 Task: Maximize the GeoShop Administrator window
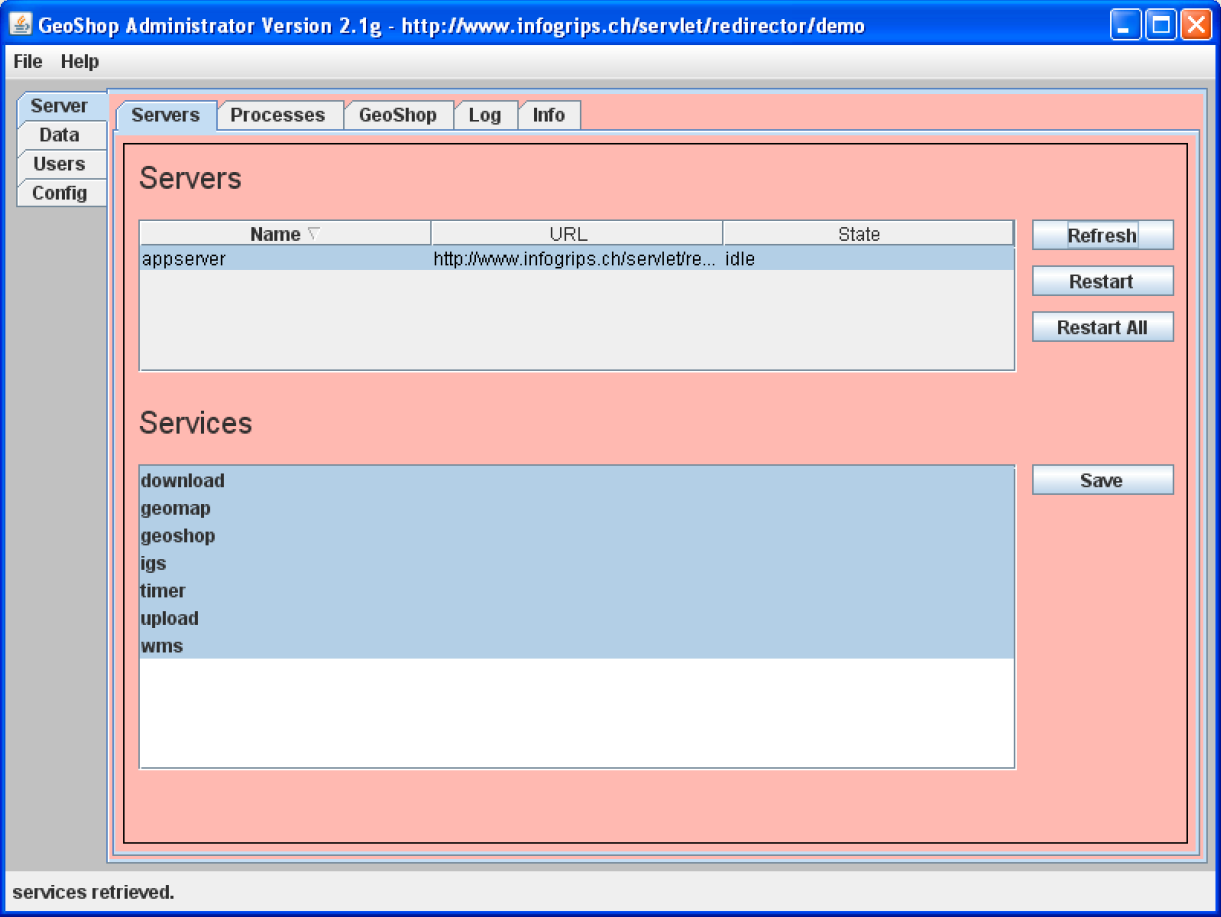1160,25
